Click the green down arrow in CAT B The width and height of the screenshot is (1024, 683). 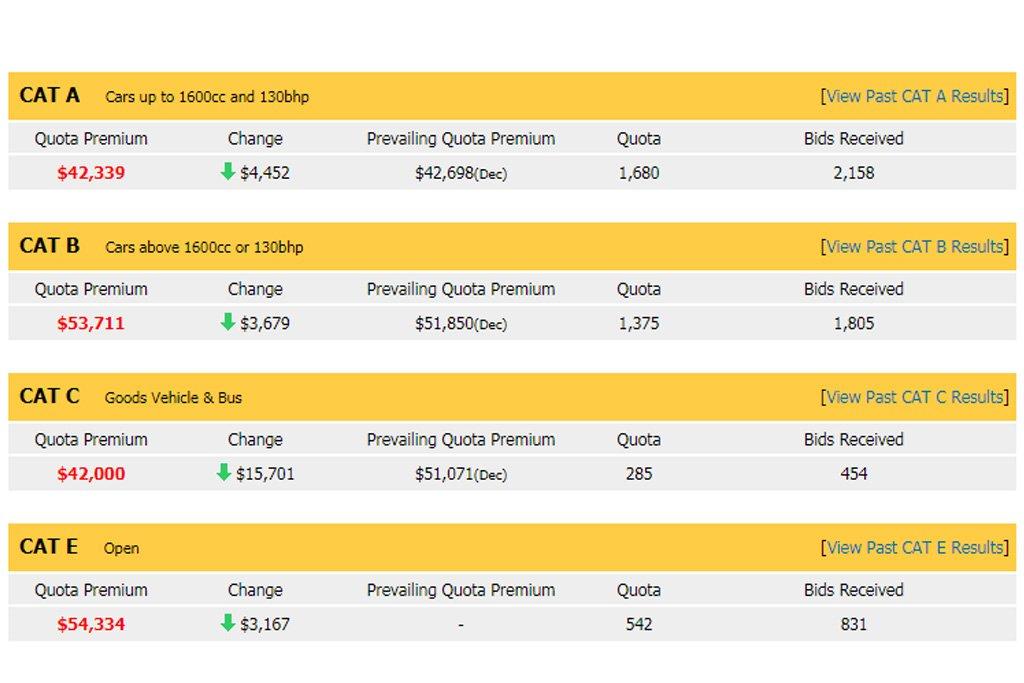pyautogui.click(x=228, y=322)
